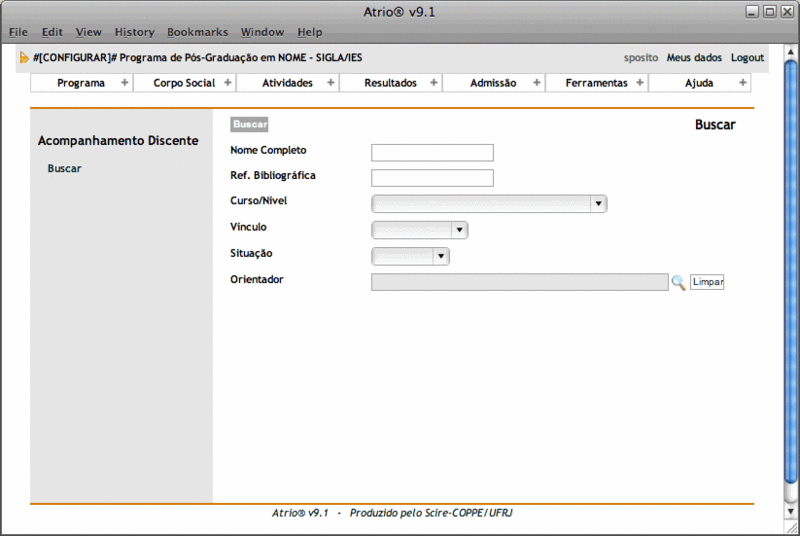The width and height of the screenshot is (800, 536).
Task: Expand the Corpo Social plus icon
Action: coord(228,83)
